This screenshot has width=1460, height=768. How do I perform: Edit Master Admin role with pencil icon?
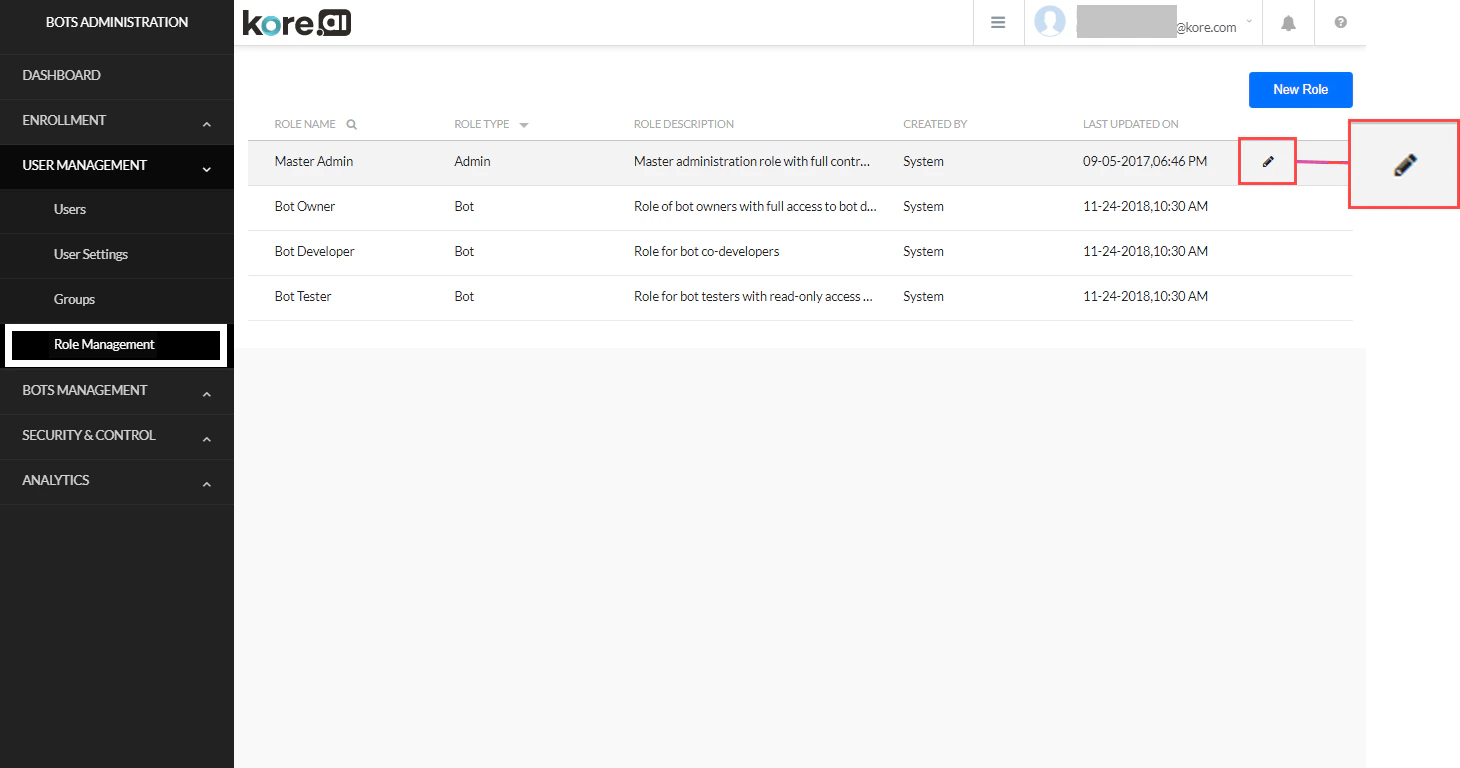pos(1268,161)
